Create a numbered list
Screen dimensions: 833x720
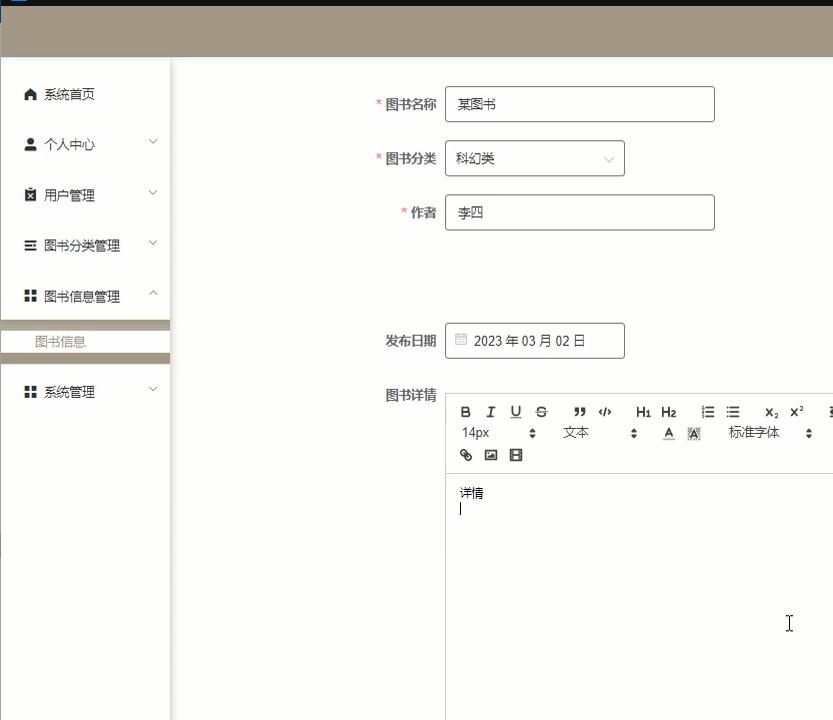coord(708,412)
